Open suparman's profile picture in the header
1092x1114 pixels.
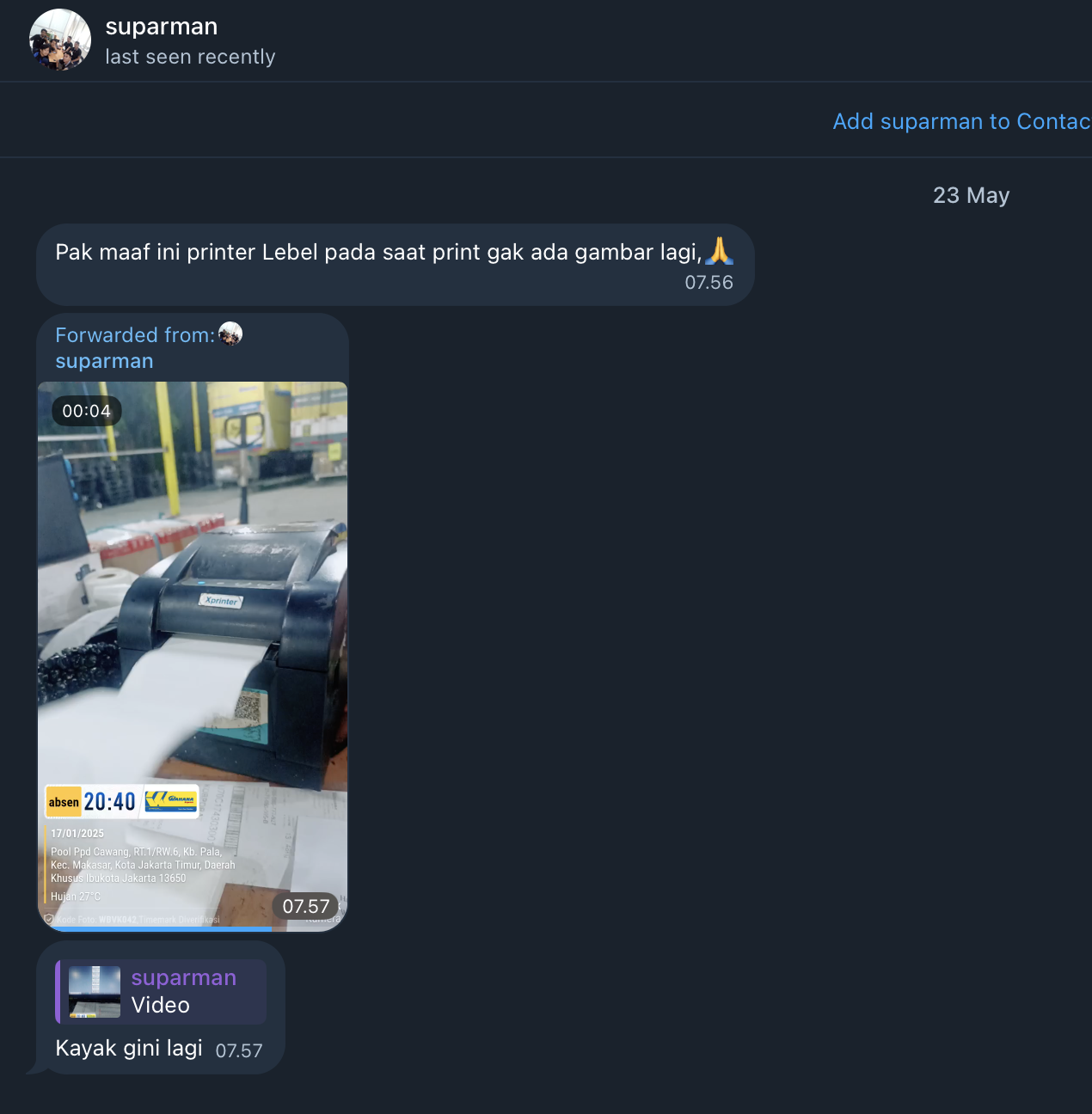pos(60,40)
